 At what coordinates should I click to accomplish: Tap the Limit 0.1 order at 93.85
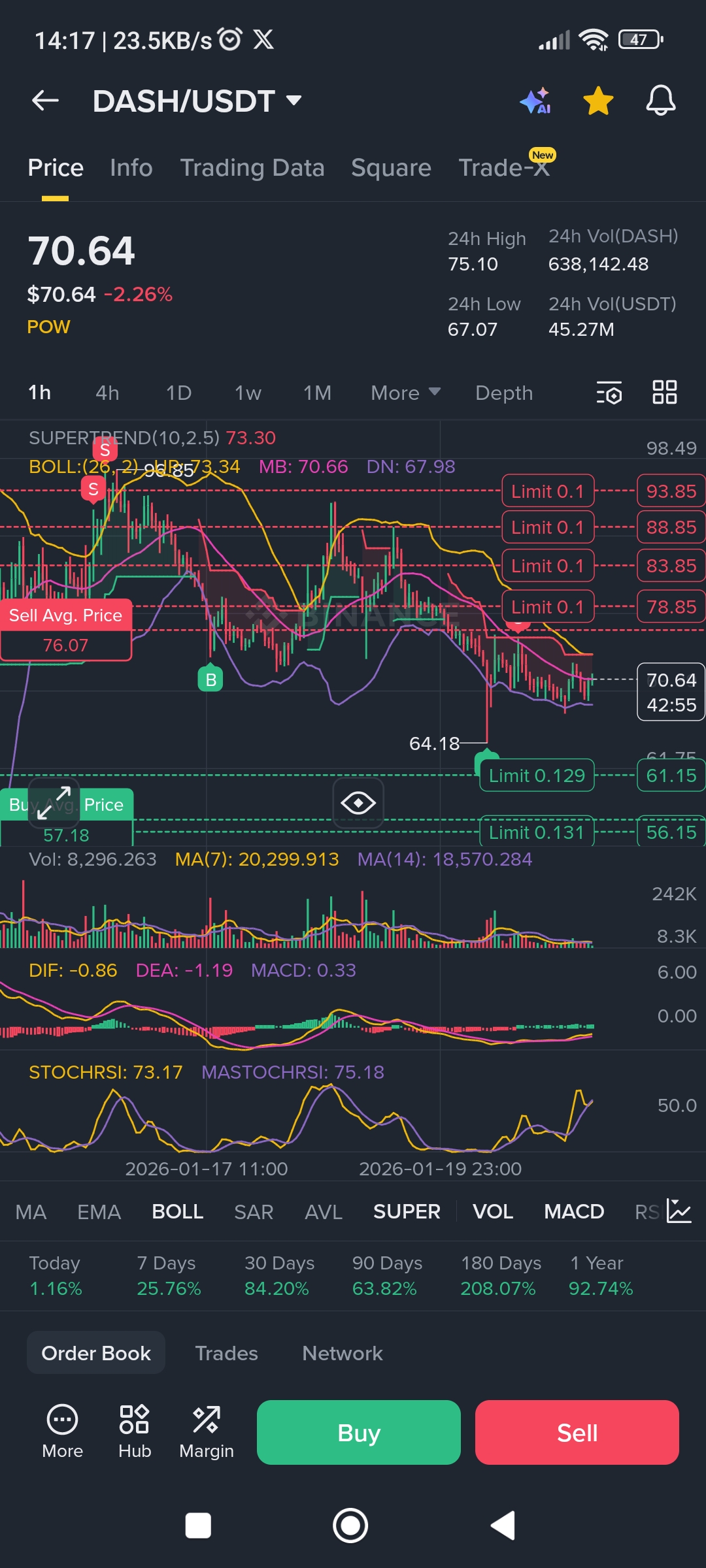click(548, 491)
